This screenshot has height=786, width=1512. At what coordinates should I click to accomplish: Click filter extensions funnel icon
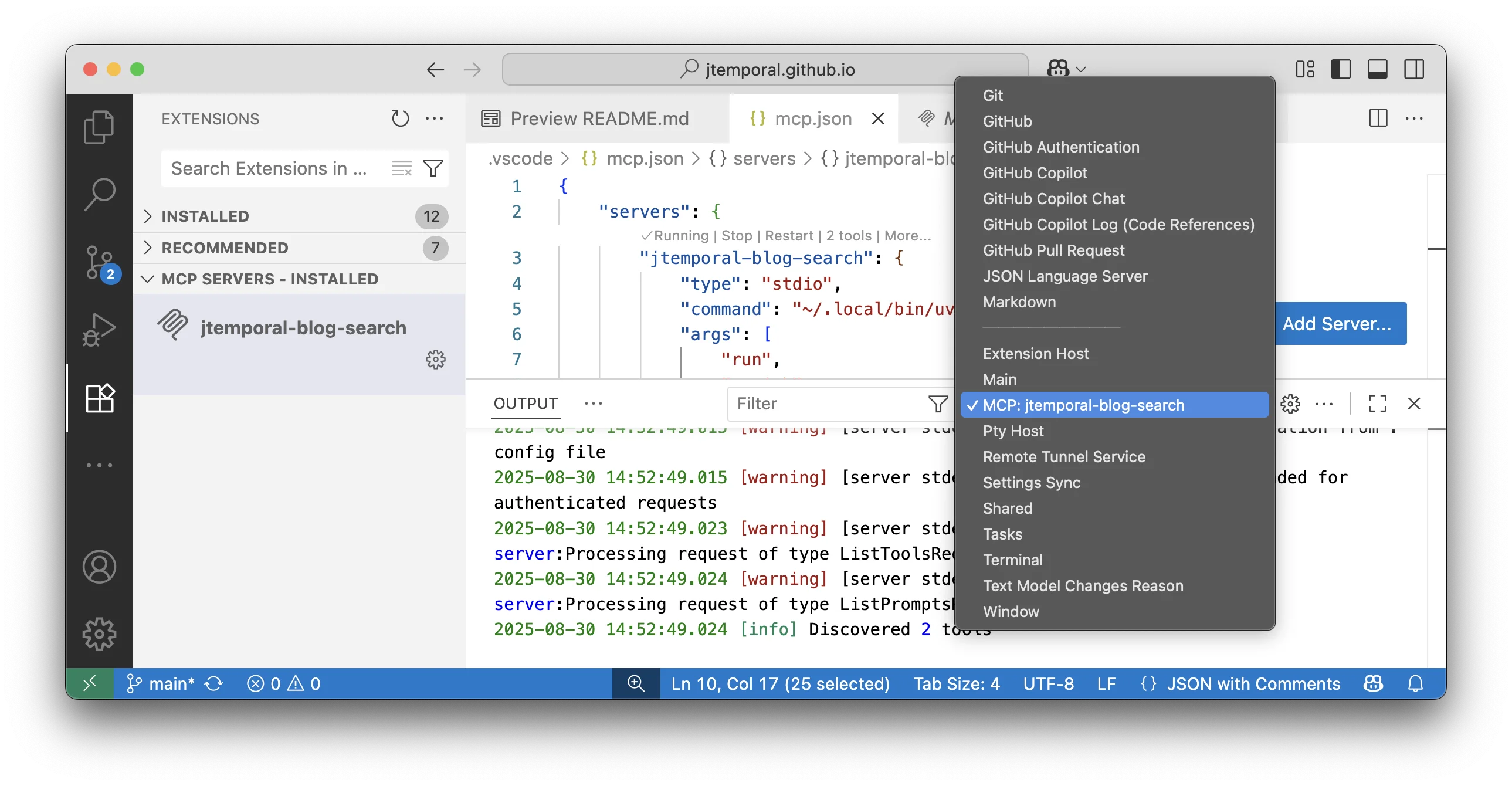[433, 168]
